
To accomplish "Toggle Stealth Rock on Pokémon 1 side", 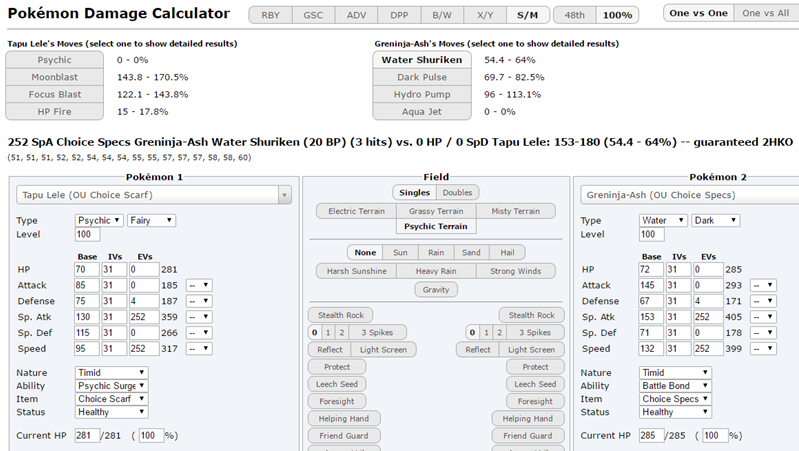I will click(341, 315).
